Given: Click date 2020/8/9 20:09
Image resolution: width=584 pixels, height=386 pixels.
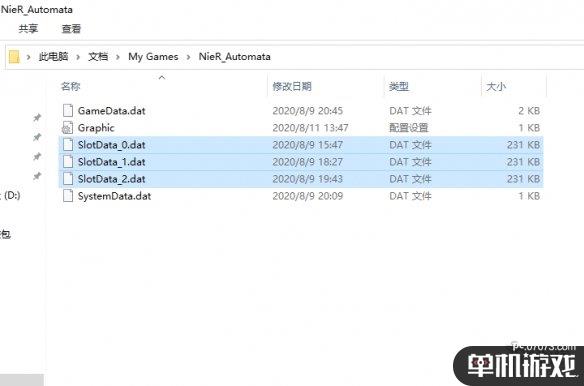Looking at the screenshot, I should 308,196.
